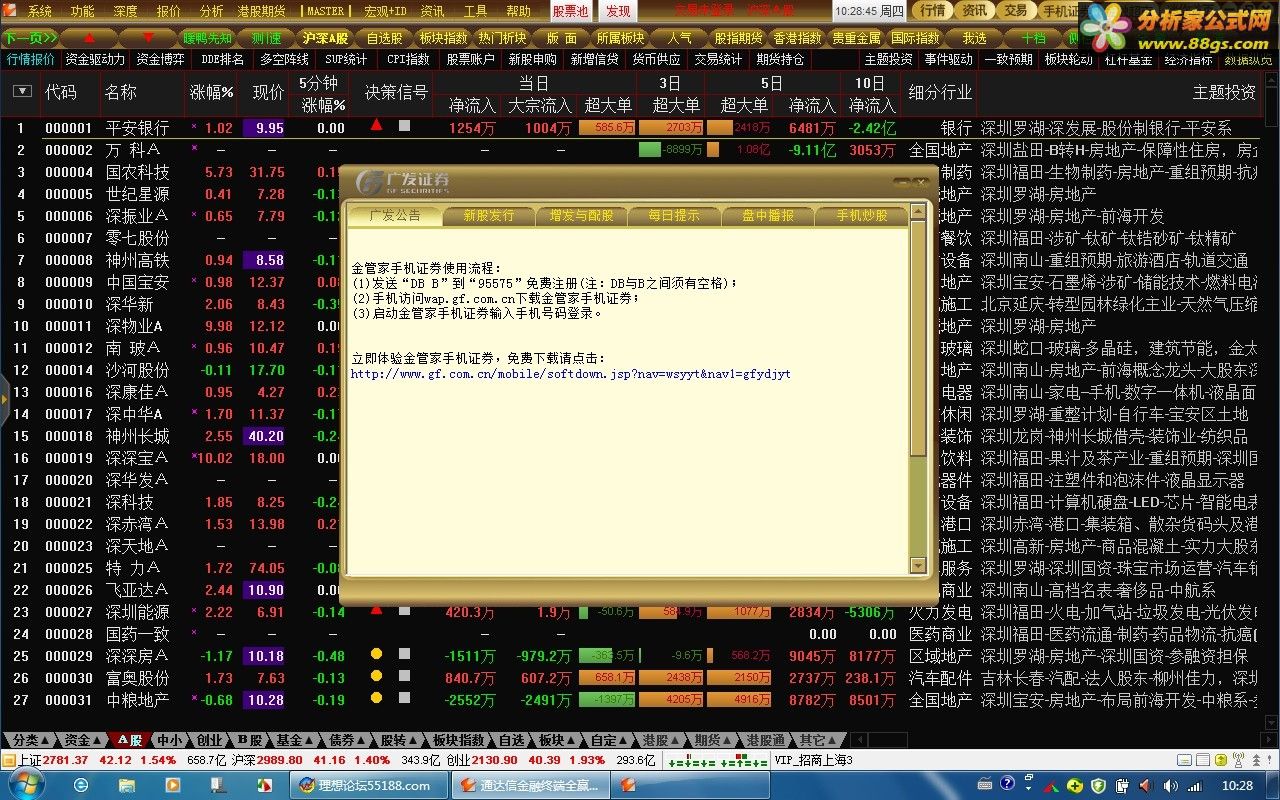Click scroll-down arrow in notice dialog
Screen dimensions: 1280x800
[918, 566]
